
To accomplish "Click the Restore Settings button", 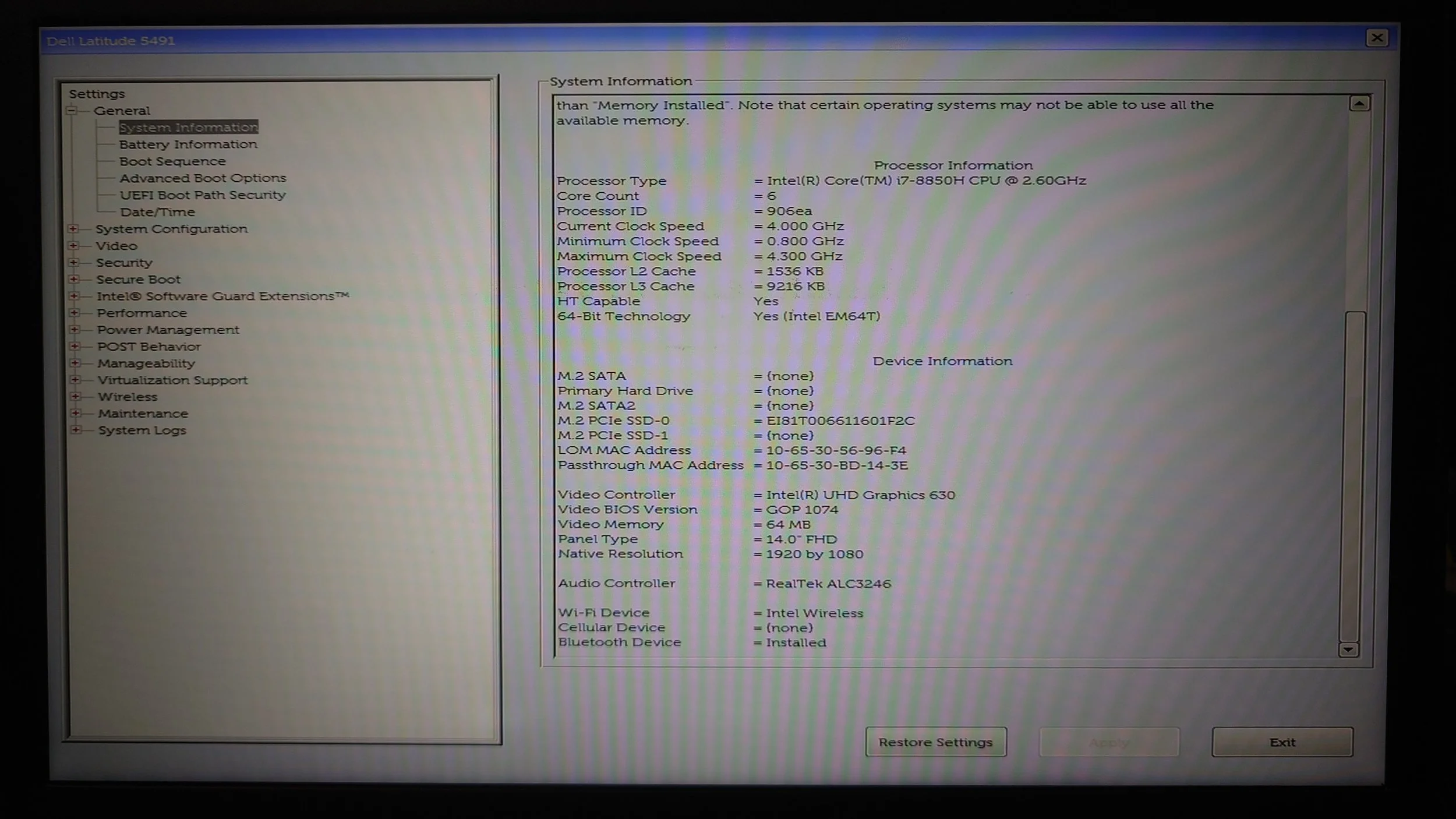I will coord(935,742).
